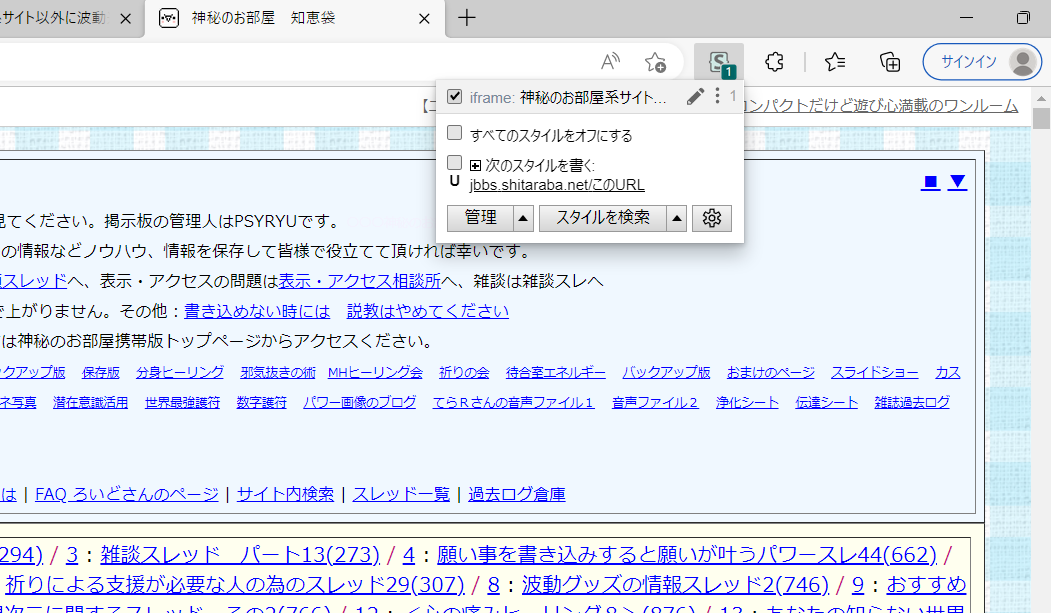Open the browser Extensions puzzle icon
Screen dimensions: 1051x613
(x=773, y=62)
